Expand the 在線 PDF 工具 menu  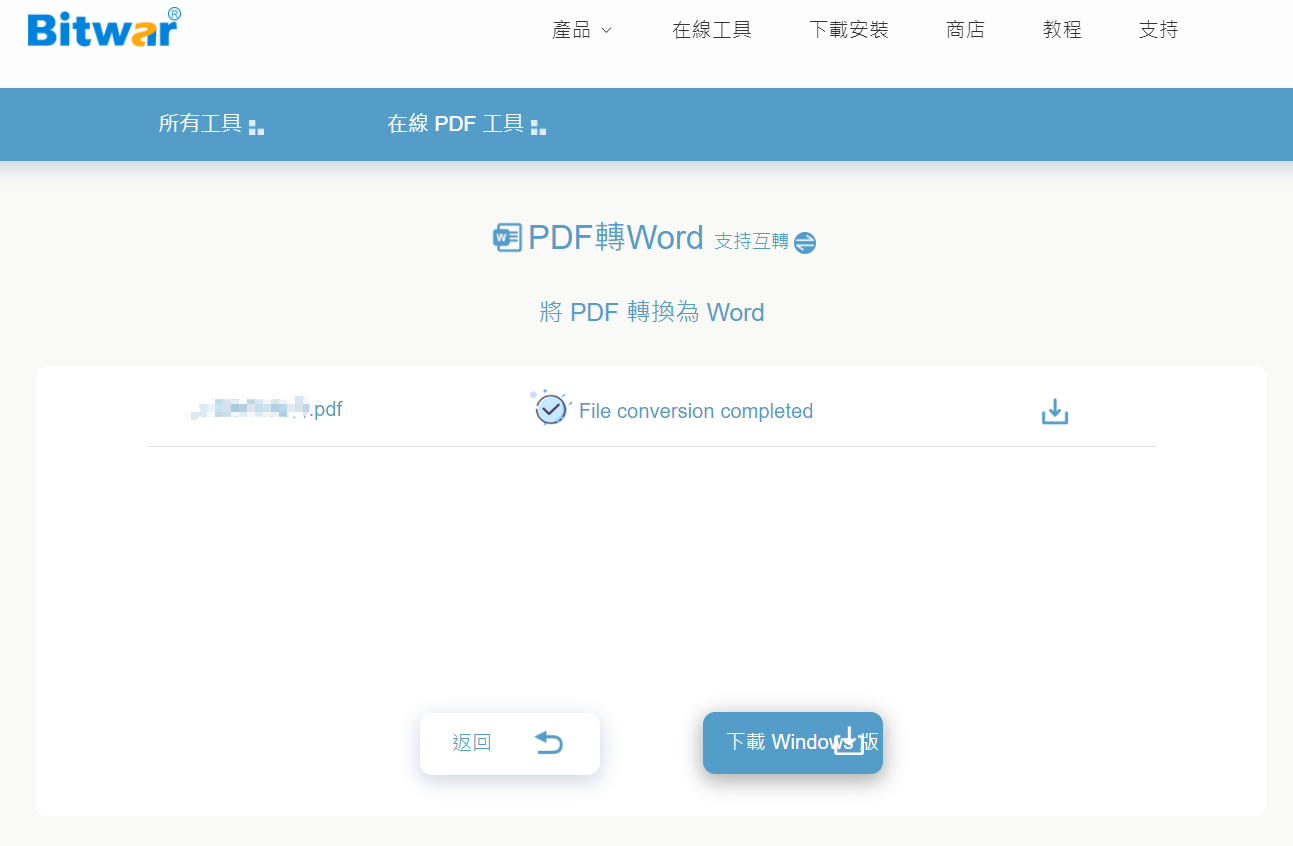click(x=467, y=124)
